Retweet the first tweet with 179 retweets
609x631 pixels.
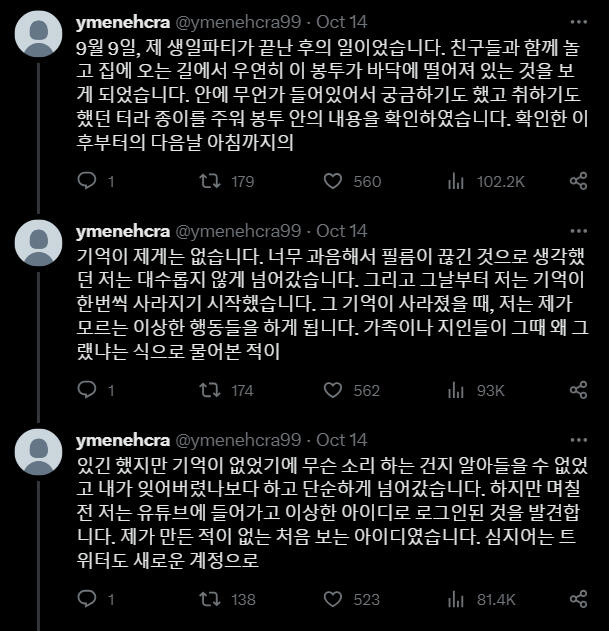[209, 181]
